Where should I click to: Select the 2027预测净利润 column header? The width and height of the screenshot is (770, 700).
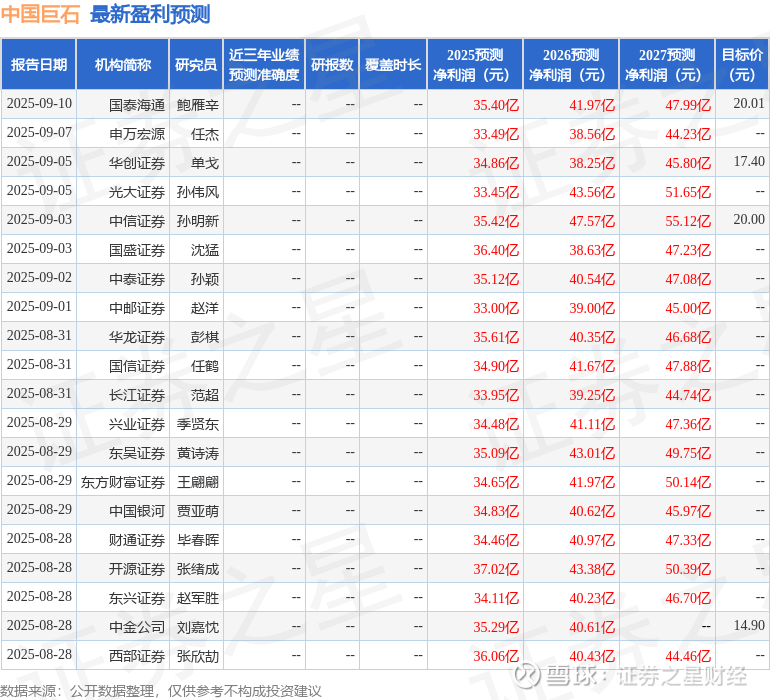tap(667, 64)
